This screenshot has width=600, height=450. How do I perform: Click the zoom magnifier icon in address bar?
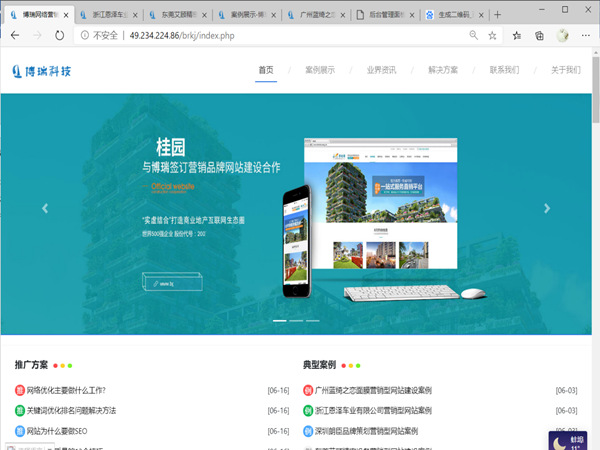(473, 34)
